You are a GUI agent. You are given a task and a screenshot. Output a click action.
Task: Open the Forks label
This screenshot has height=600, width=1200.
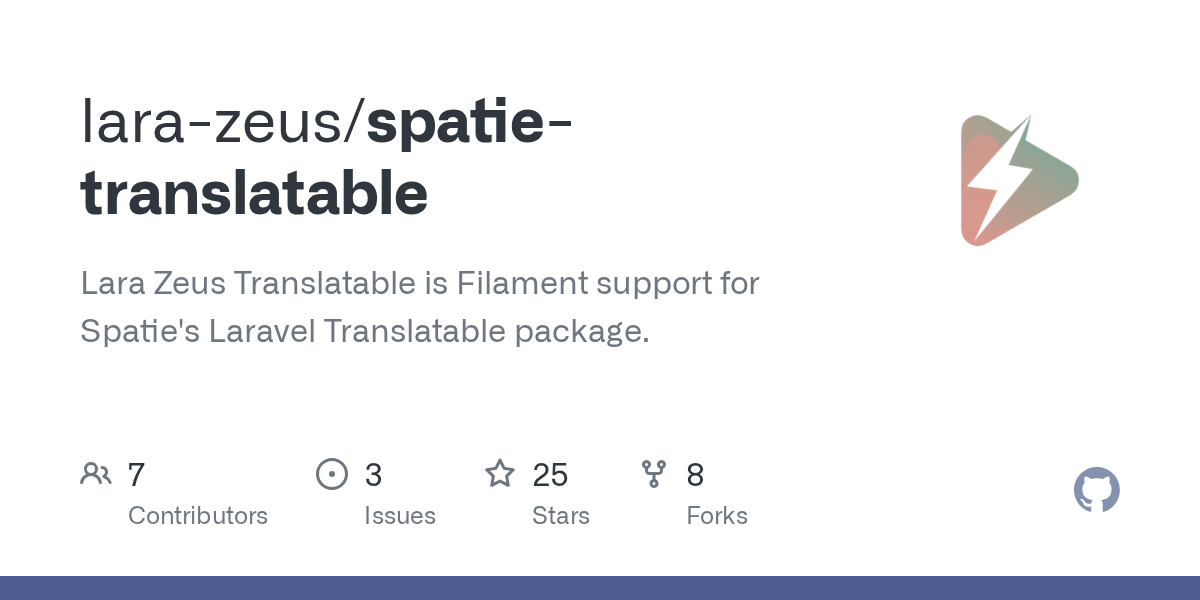717,516
